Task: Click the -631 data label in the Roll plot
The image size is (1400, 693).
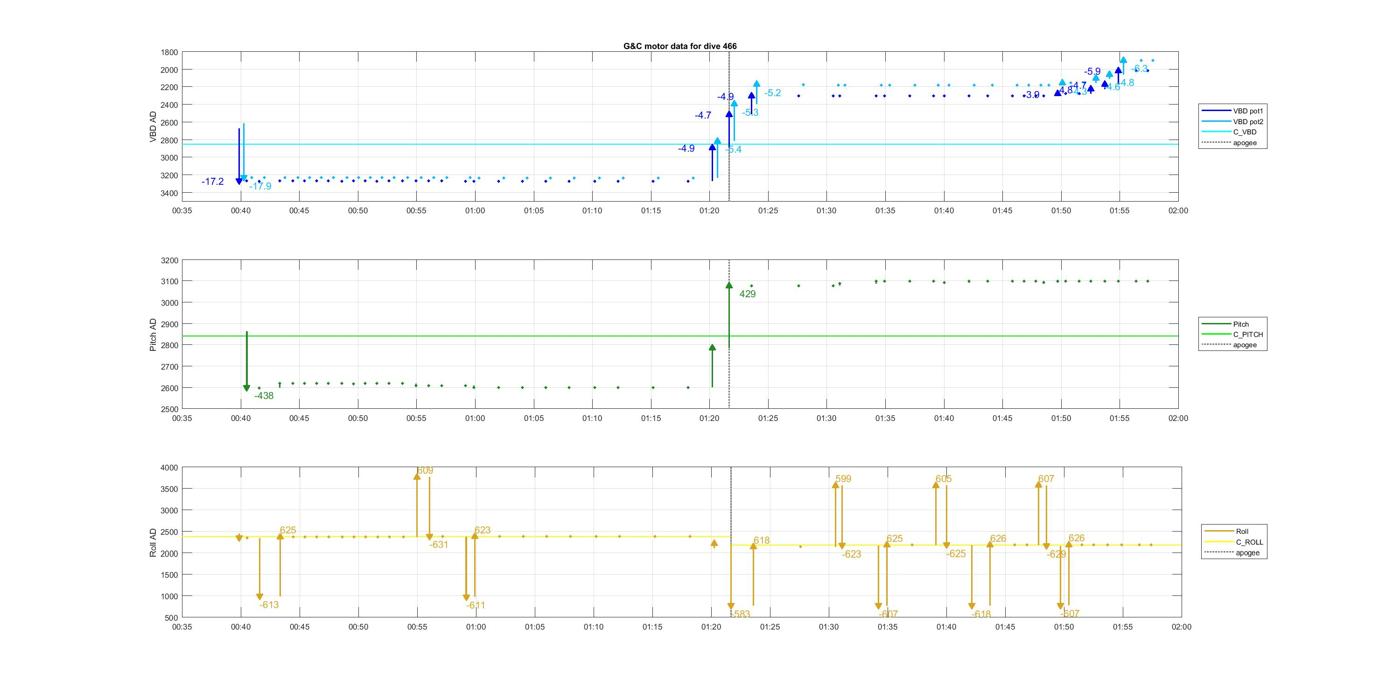Action: [439, 545]
